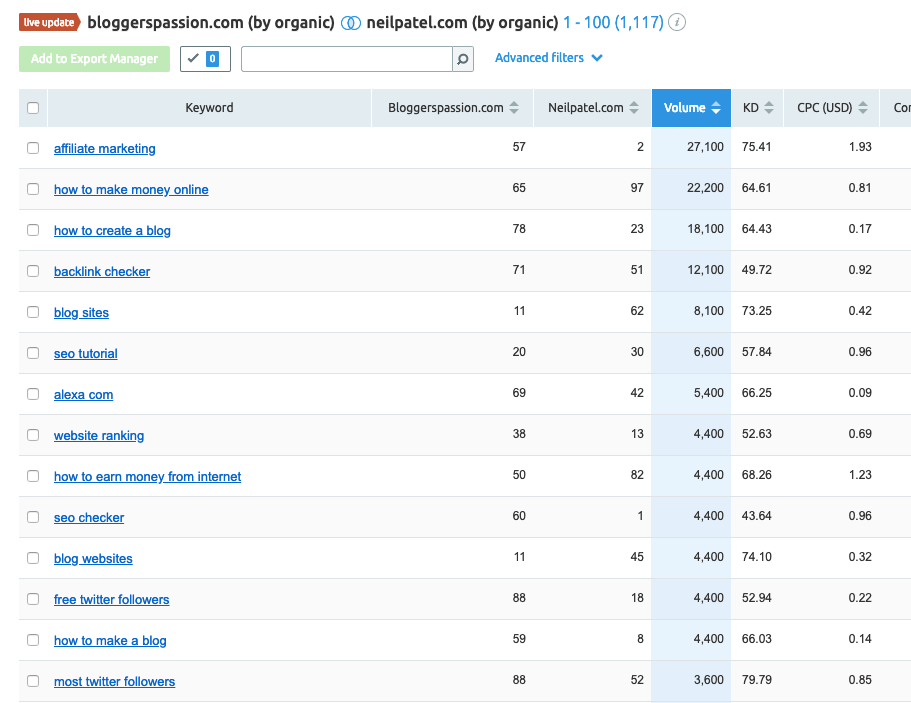Click the Keyword column header
The width and height of the screenshot is (911, 703).
[209, 107]
